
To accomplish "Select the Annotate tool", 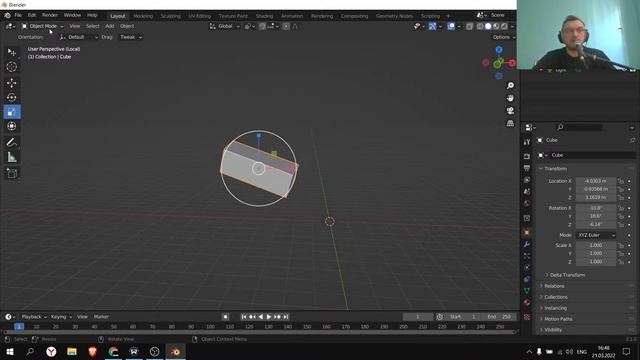I will click(x=12, y=142).
